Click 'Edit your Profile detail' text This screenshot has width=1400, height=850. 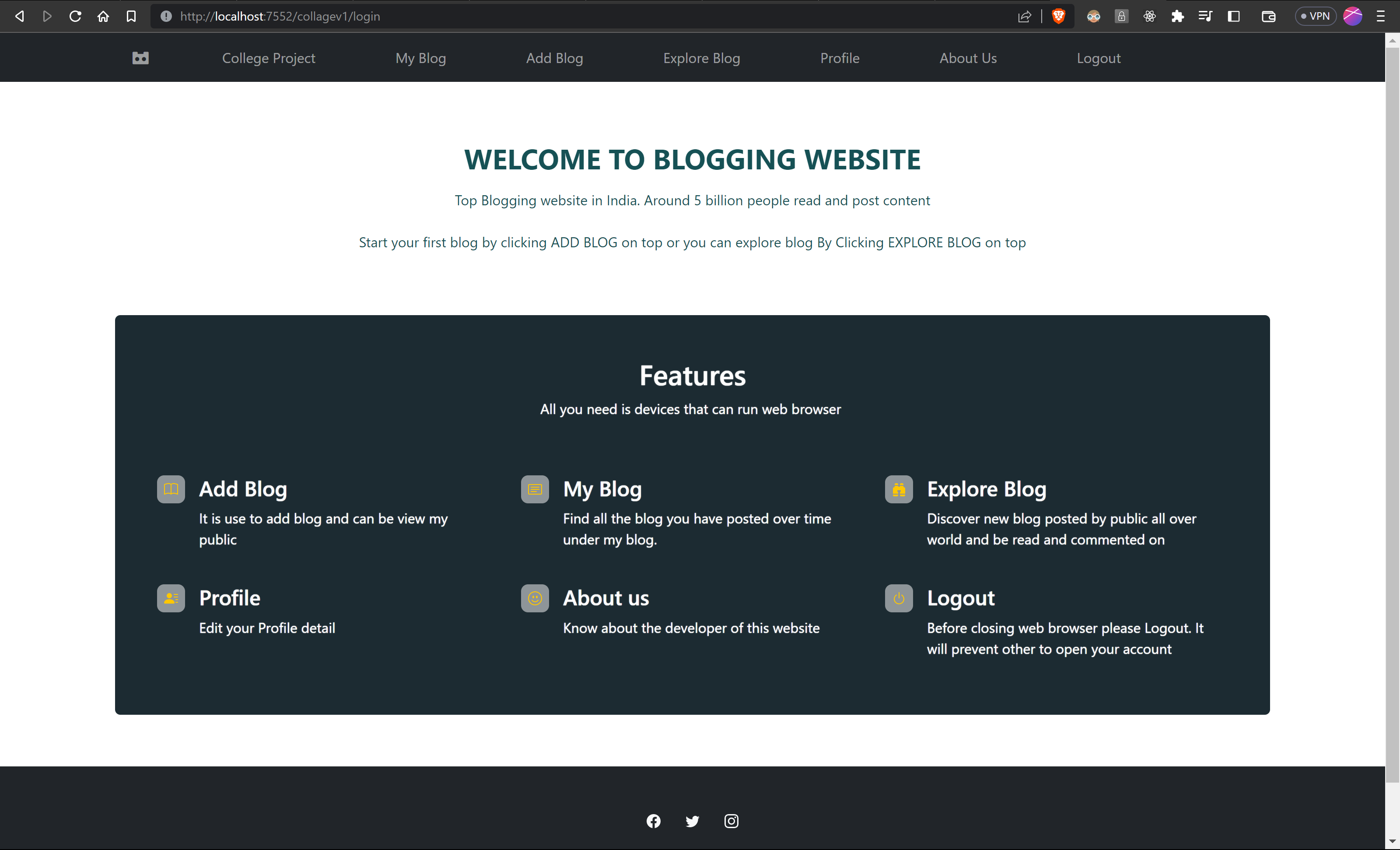pyautogui.click(x=267, y=628)
